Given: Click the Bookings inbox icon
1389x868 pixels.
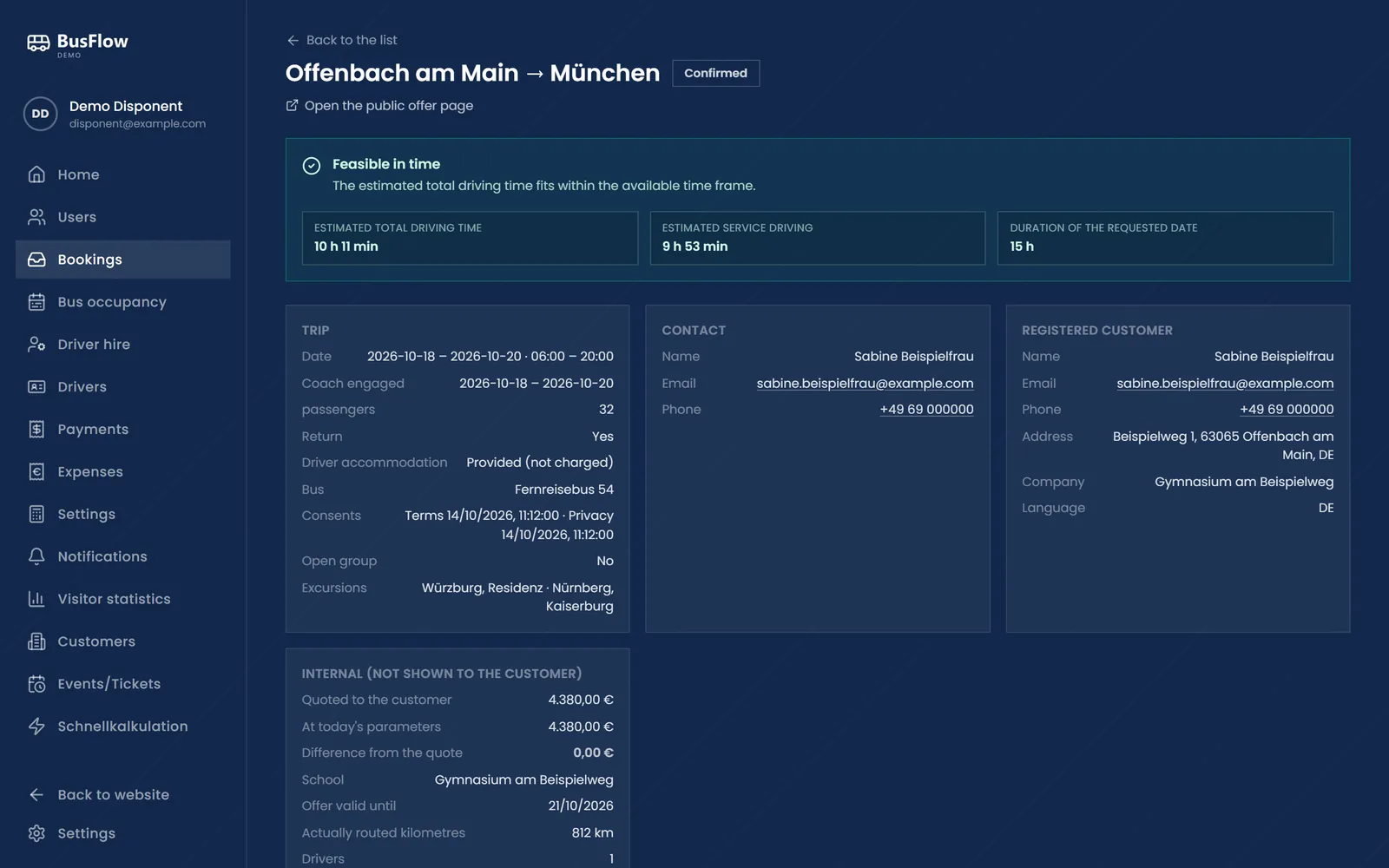Looking at the screenshot, I should (x=36, y=260).
